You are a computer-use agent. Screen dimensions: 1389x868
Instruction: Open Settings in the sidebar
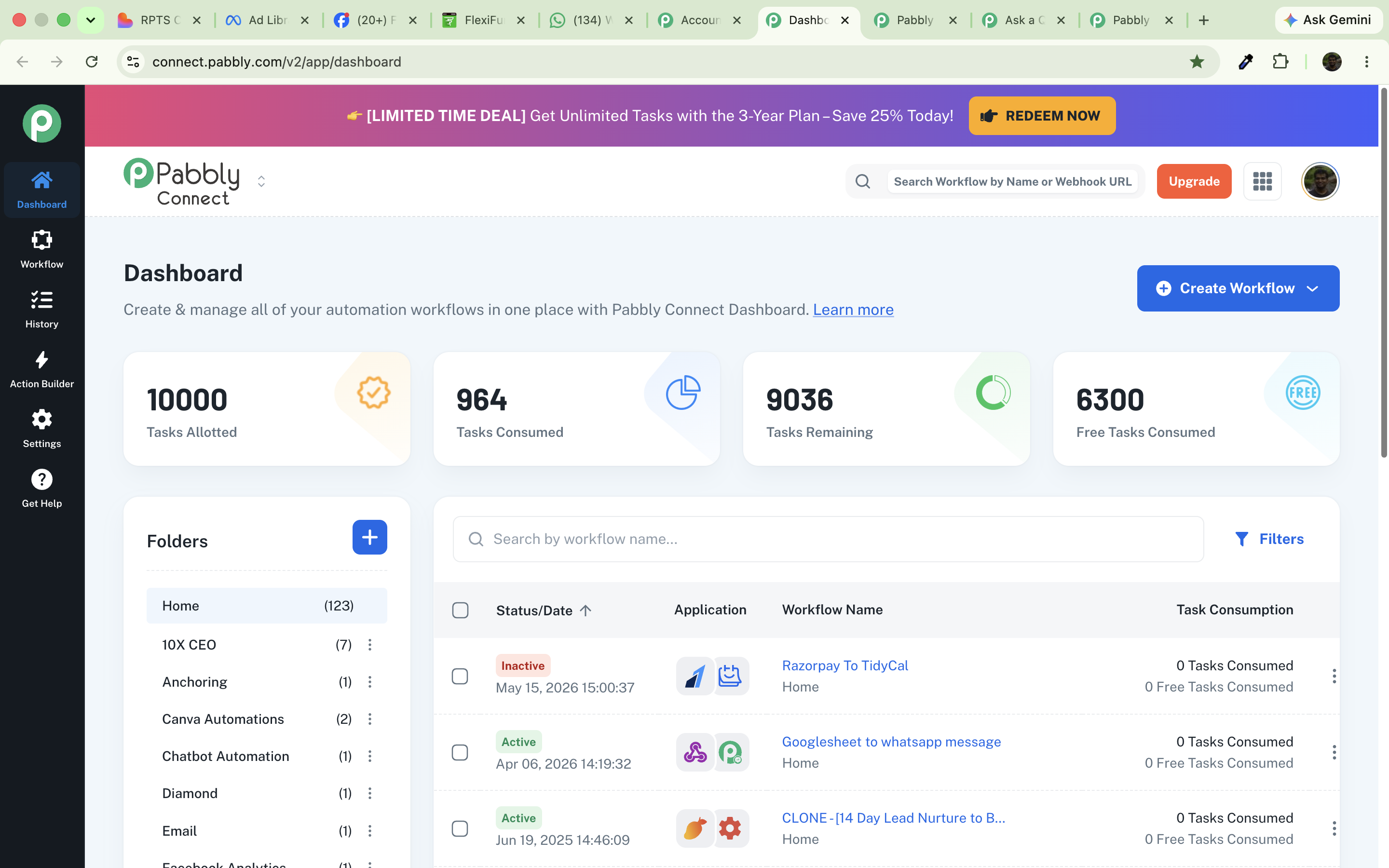pos(42,429)
